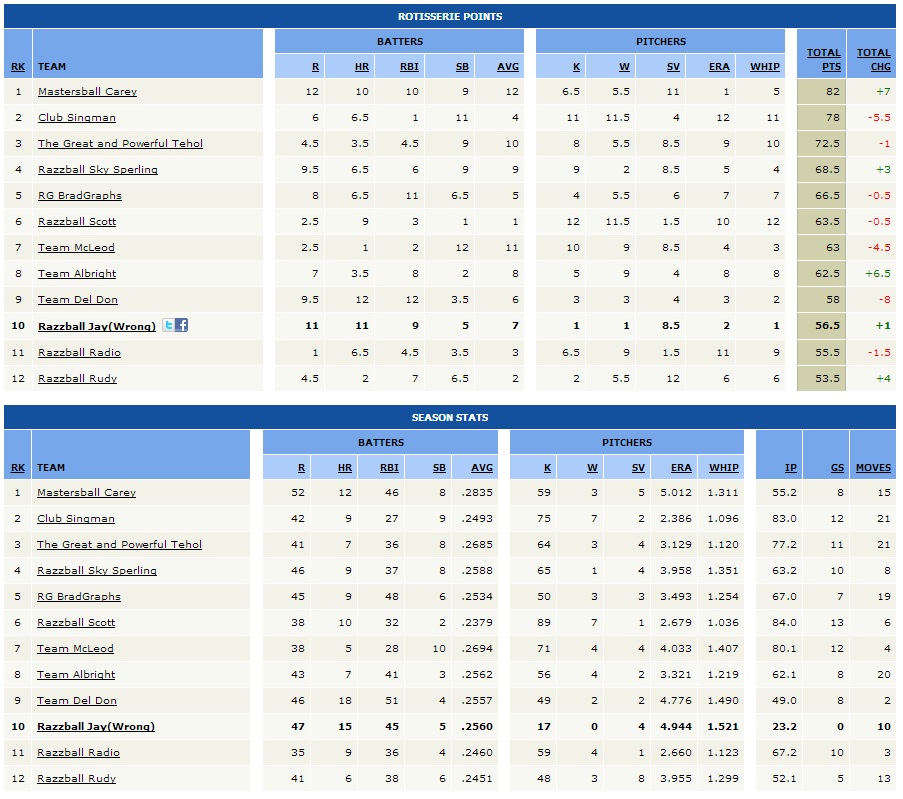Open Razzball Rudy in Season Stats table
903x799 pixels.
pos(77,778)
